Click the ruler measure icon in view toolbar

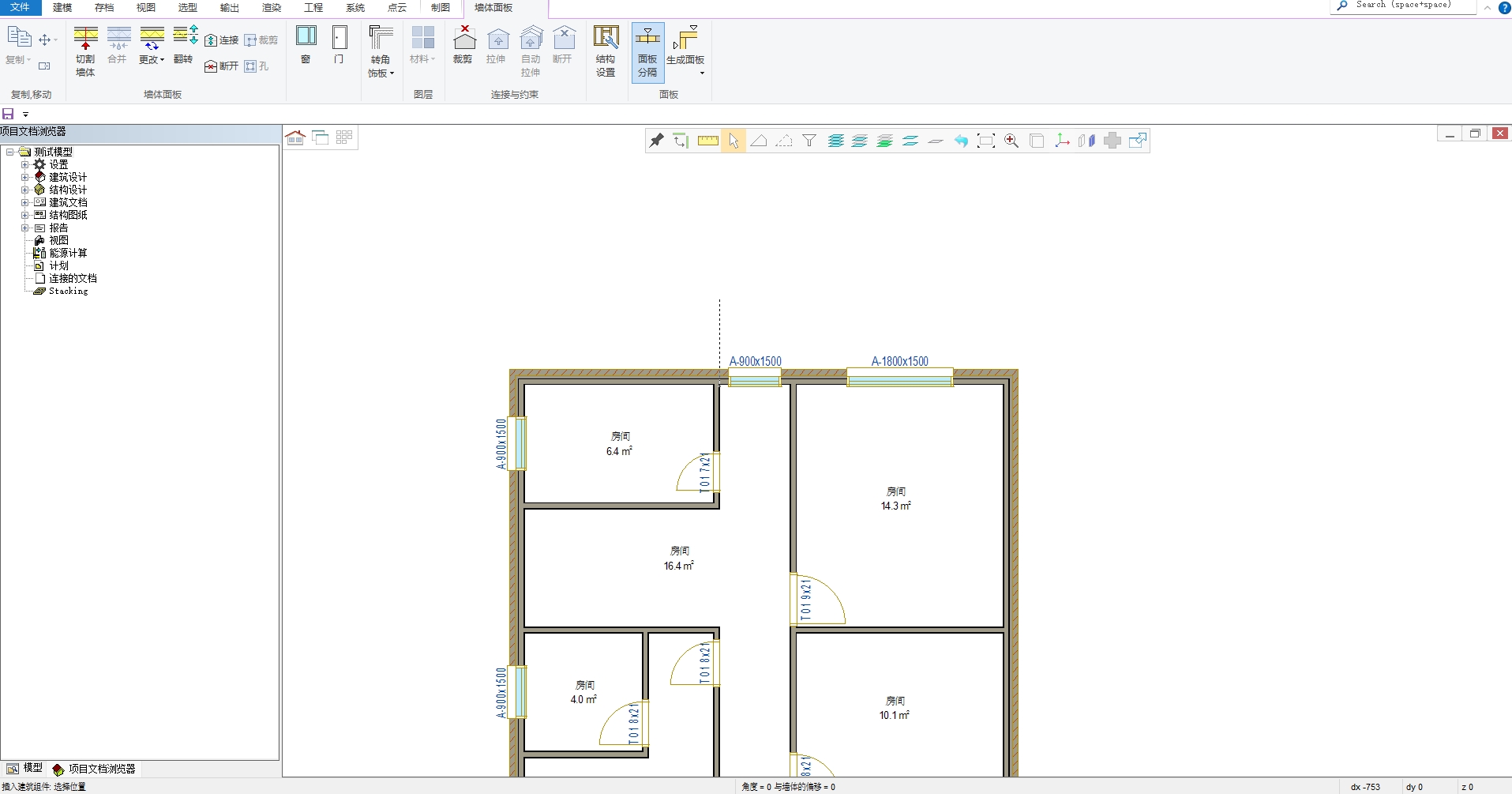click(x=707, y=141)
